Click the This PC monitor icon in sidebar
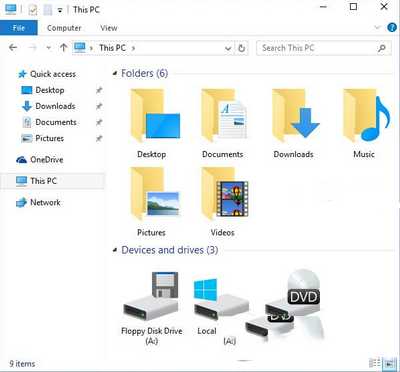The width and height of the screenshot is (400, 372). 21,181
